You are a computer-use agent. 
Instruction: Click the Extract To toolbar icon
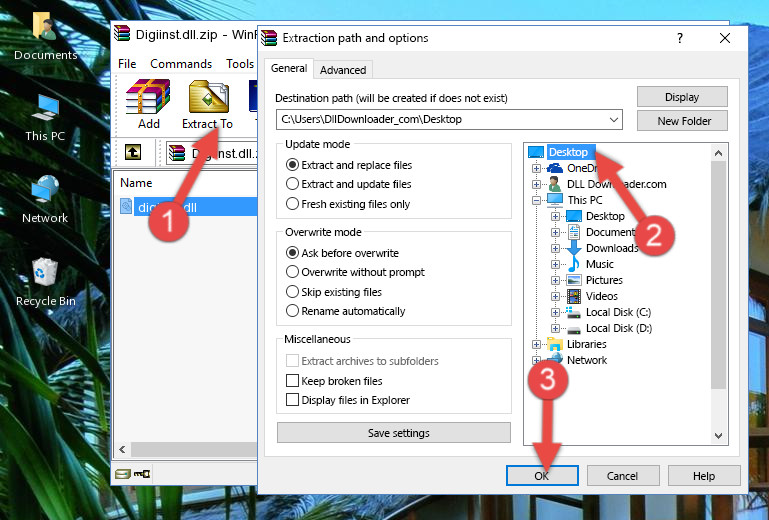point(208,97)
